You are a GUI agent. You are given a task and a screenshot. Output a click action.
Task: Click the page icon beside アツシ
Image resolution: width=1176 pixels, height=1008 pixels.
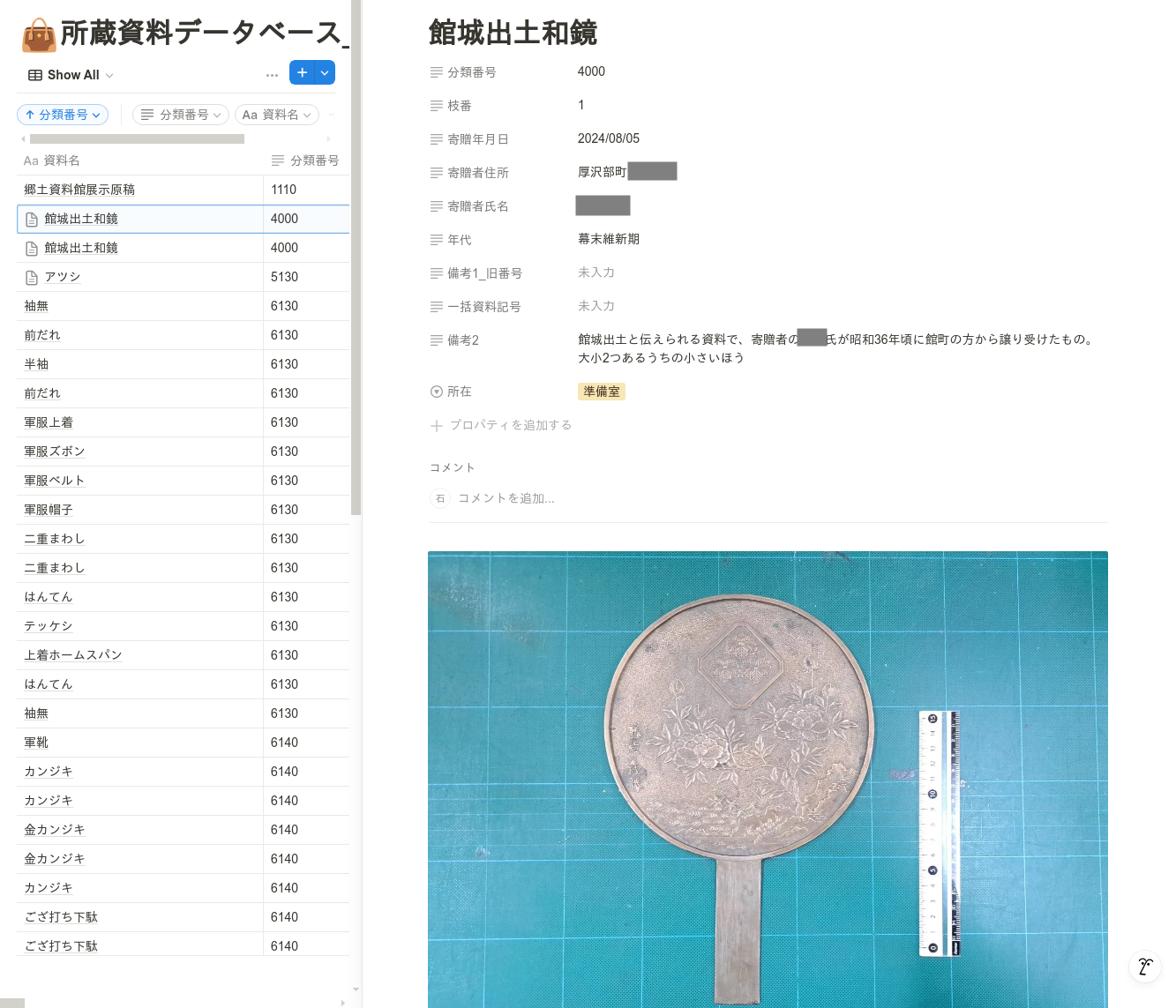tap(32, 277)
